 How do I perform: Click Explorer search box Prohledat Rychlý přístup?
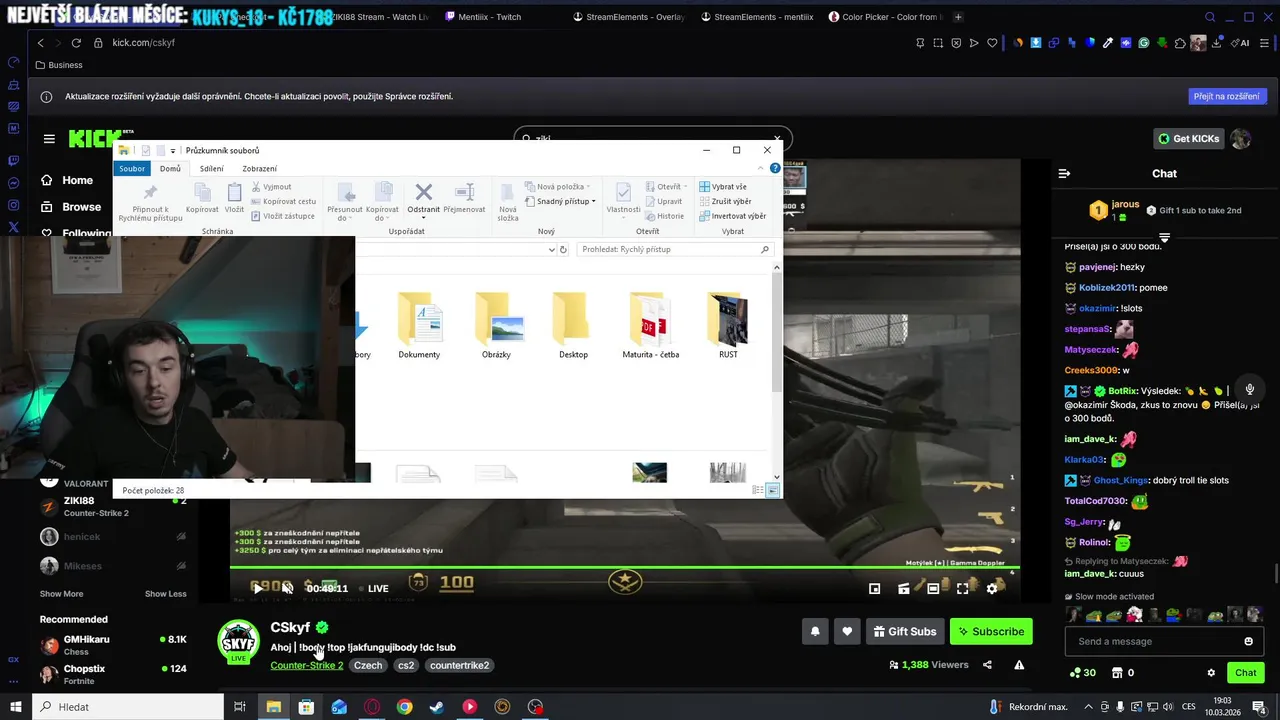677,250
